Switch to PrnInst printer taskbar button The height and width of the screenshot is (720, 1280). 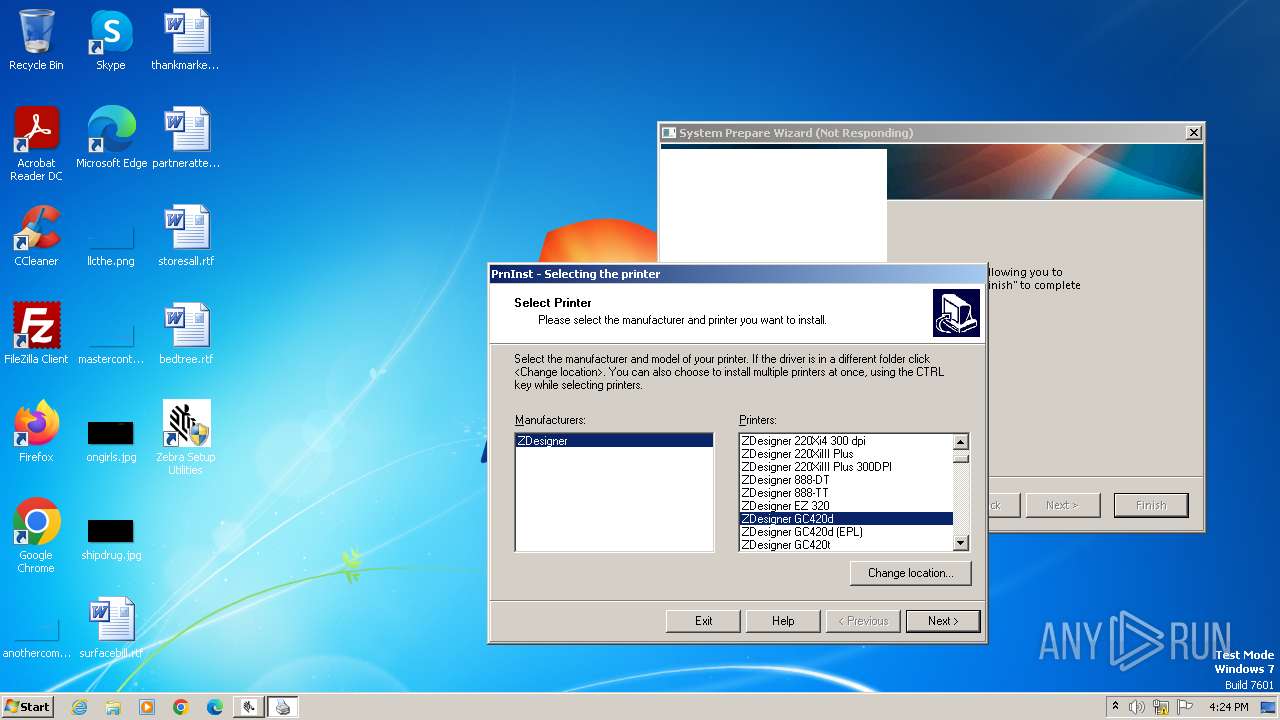point(283,707)
